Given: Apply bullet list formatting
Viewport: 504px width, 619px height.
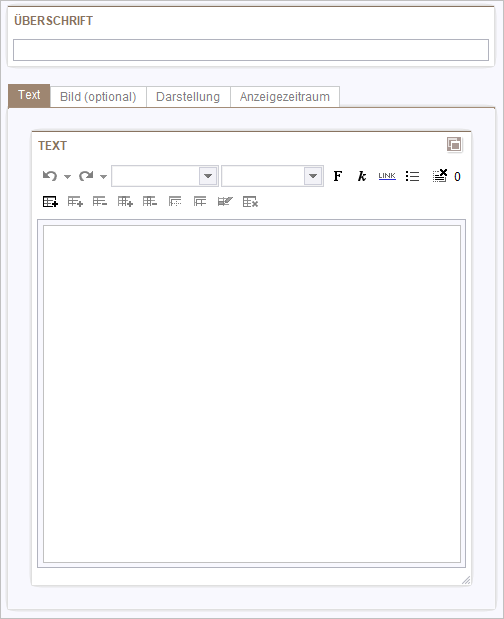Looking at the screenshot, I should click(x=412, y=176).
